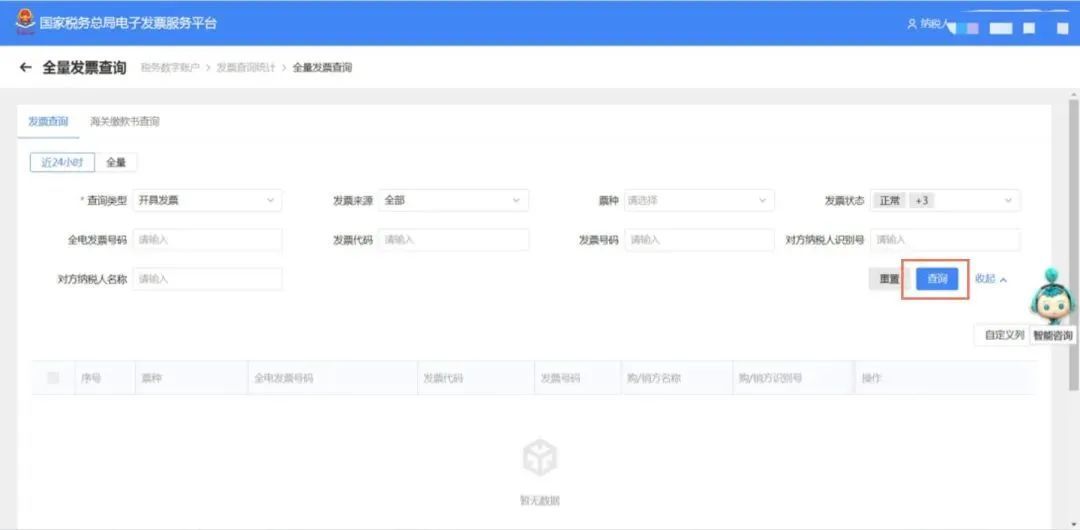Open the 自定义列 column settings
Screen dimensions: 1080x530
(x=1003, y=335)
